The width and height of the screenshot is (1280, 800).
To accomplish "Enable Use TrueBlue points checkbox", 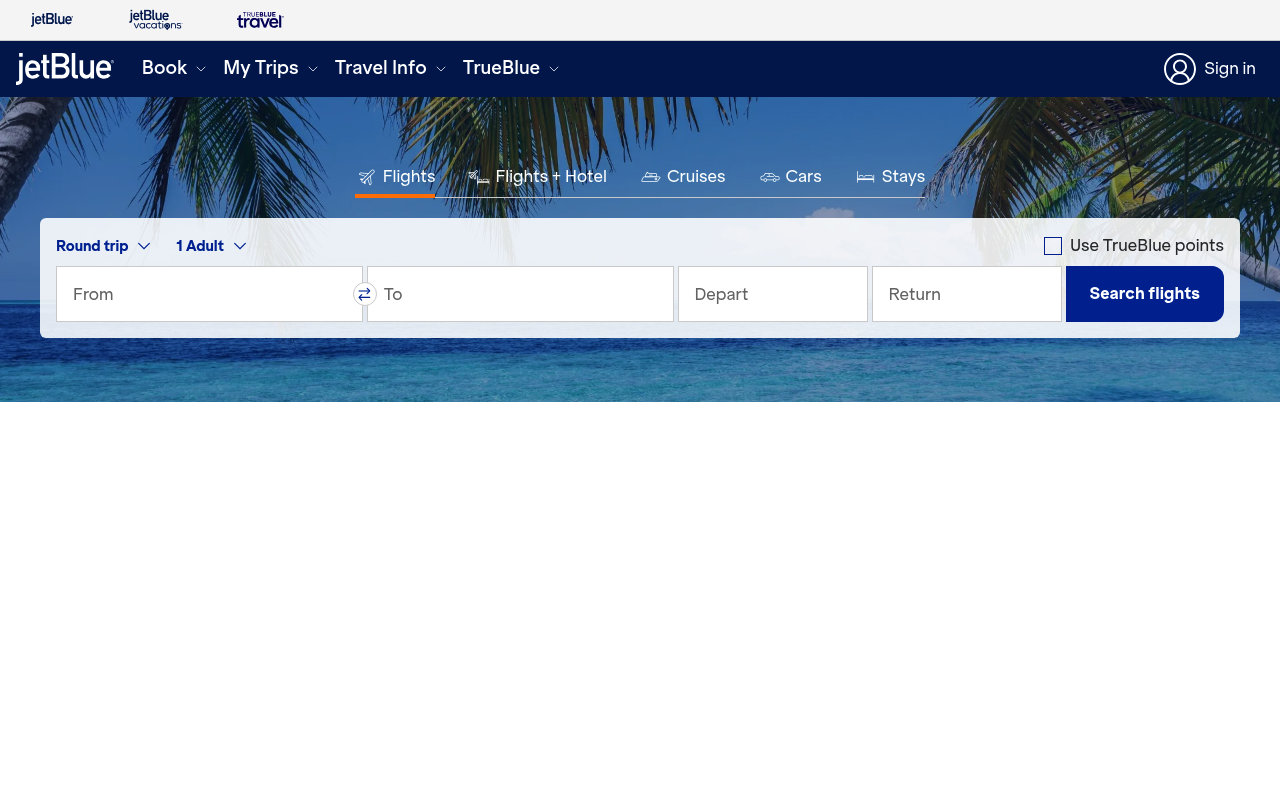I will pos(1053,246).
